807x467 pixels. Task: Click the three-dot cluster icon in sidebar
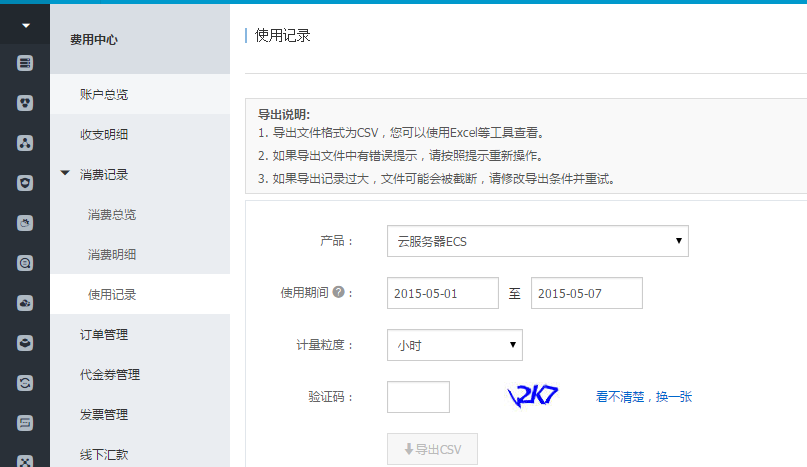[25, 143]
